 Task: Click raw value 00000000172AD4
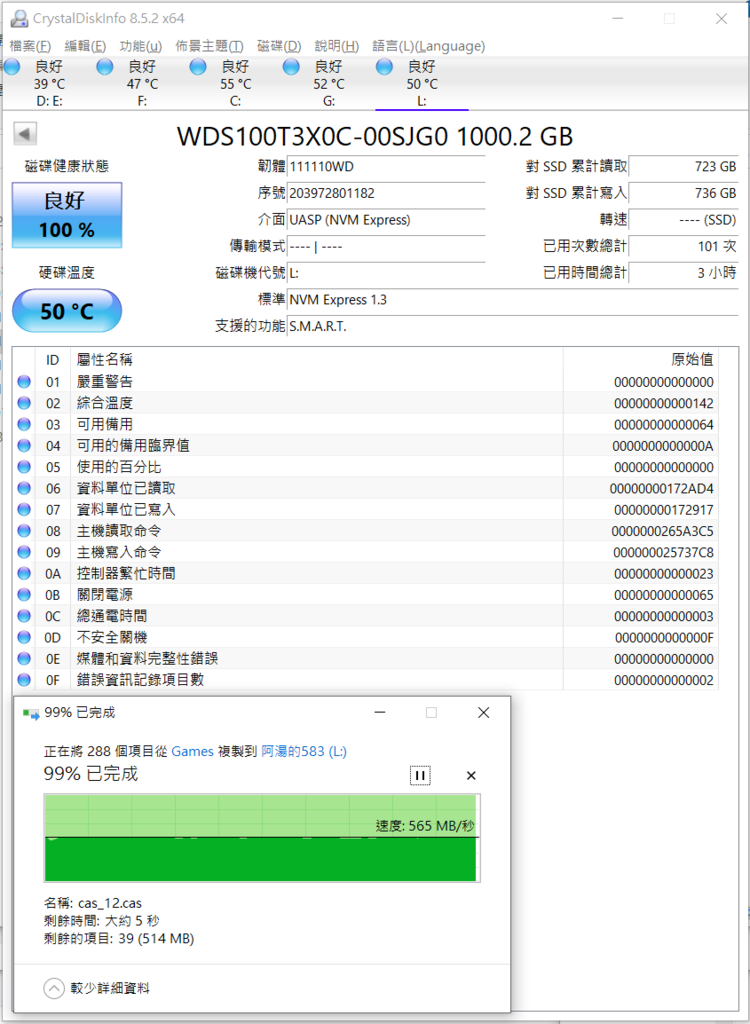(x=661, y=488)
